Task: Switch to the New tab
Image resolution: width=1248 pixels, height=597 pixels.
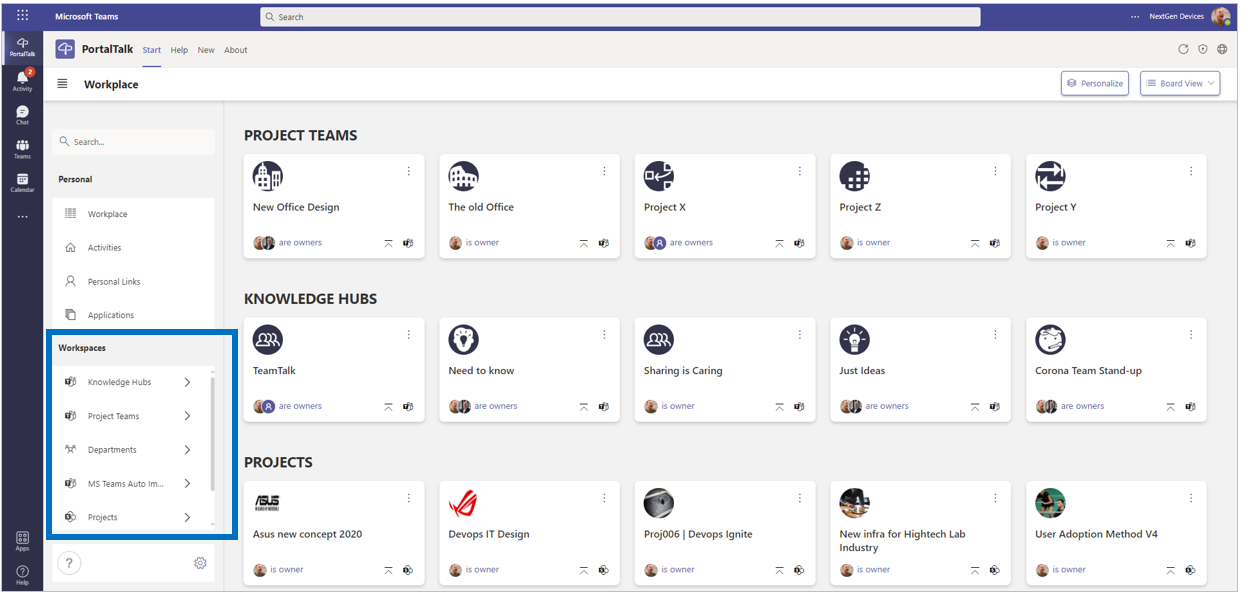Action: [x=206, y=50]
